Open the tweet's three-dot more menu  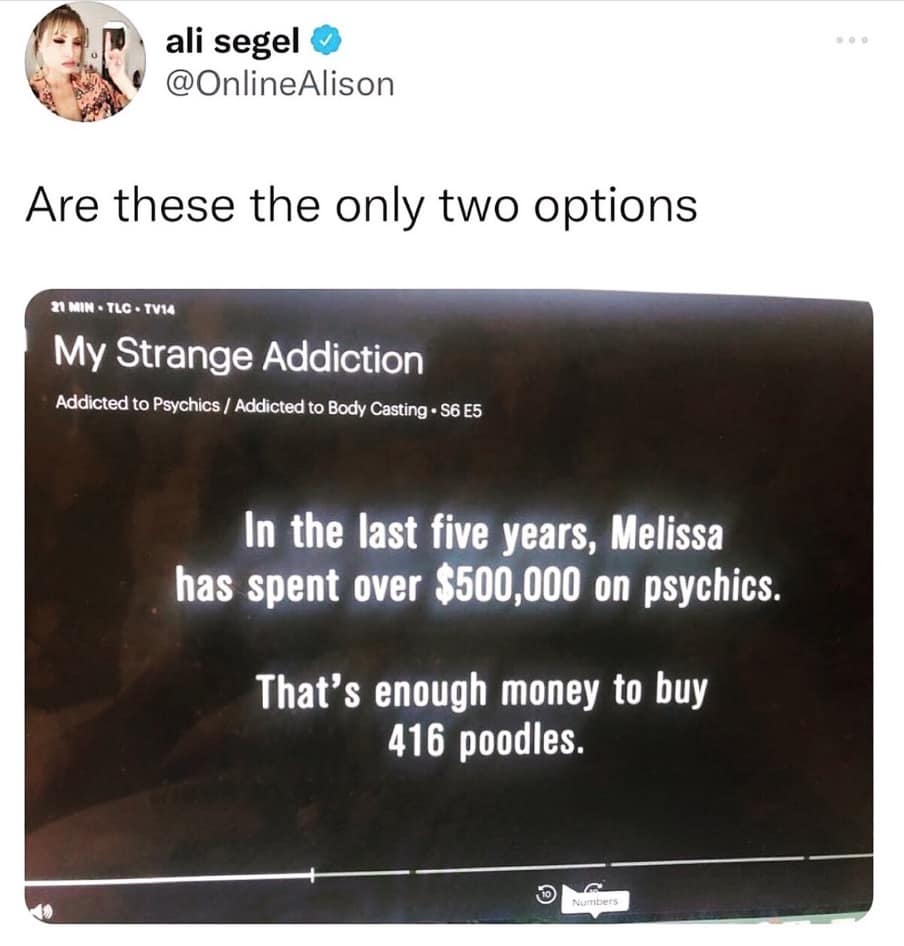click(x=852, y=40)
